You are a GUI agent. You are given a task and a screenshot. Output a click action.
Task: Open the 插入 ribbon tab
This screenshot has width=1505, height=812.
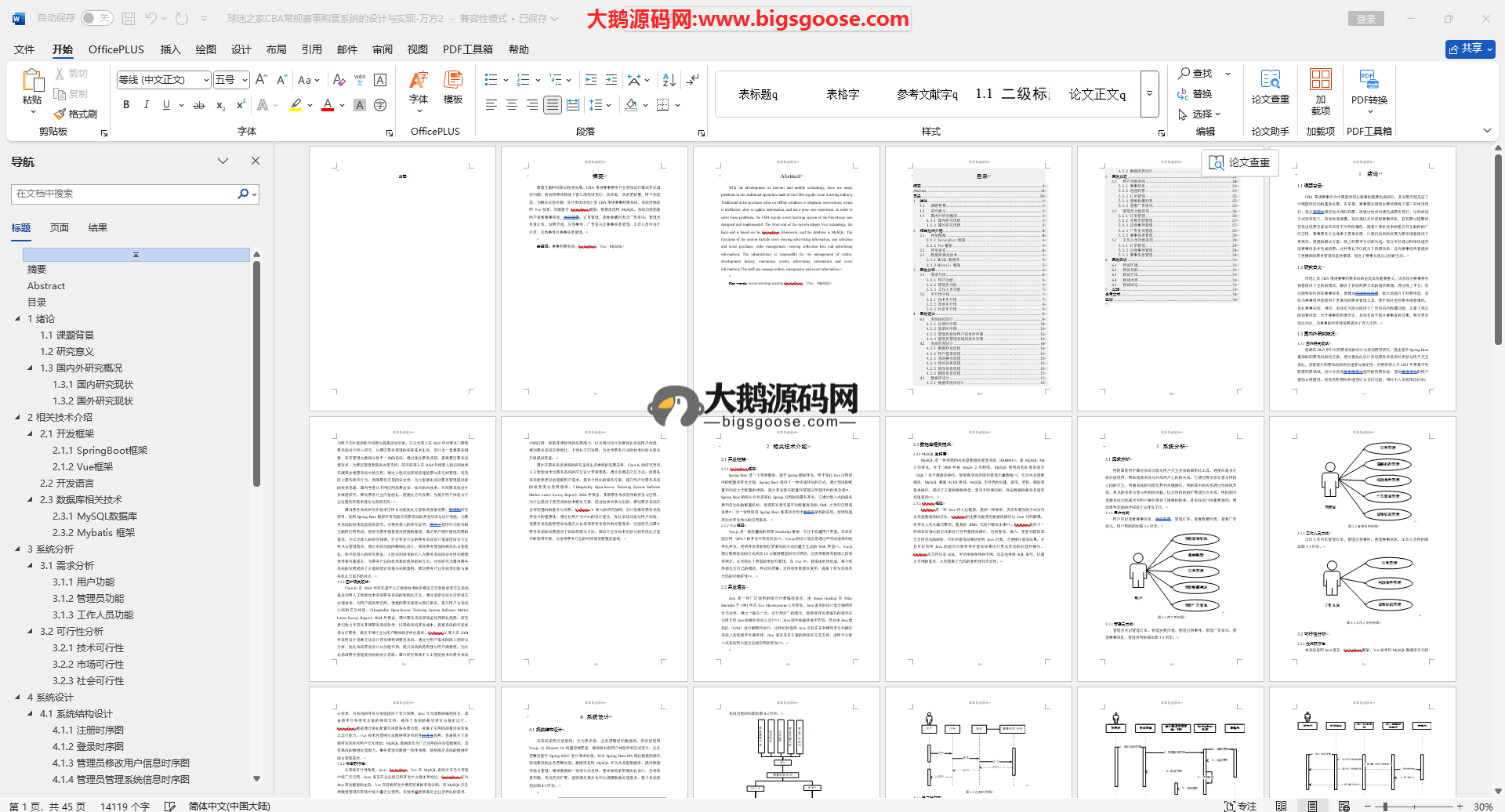(x=170, y=49)
